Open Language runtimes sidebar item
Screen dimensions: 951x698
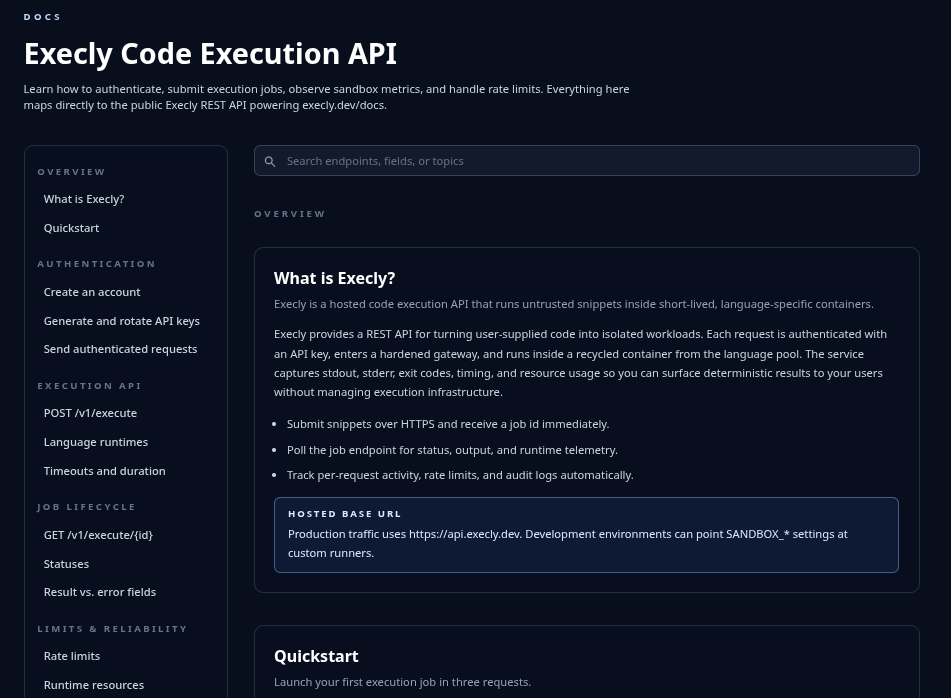(96, 442)
